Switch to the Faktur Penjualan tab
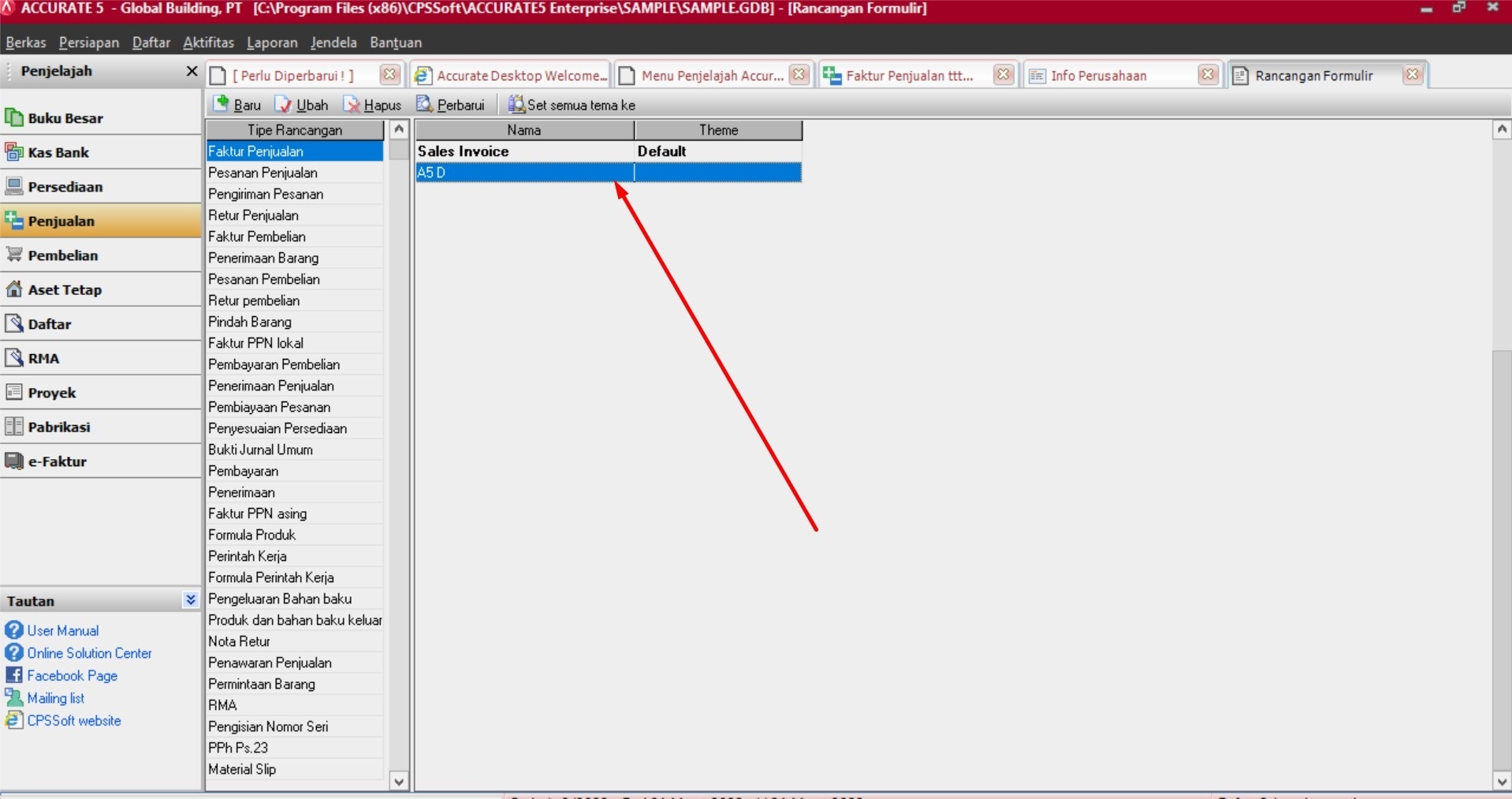 click(909, 76)
